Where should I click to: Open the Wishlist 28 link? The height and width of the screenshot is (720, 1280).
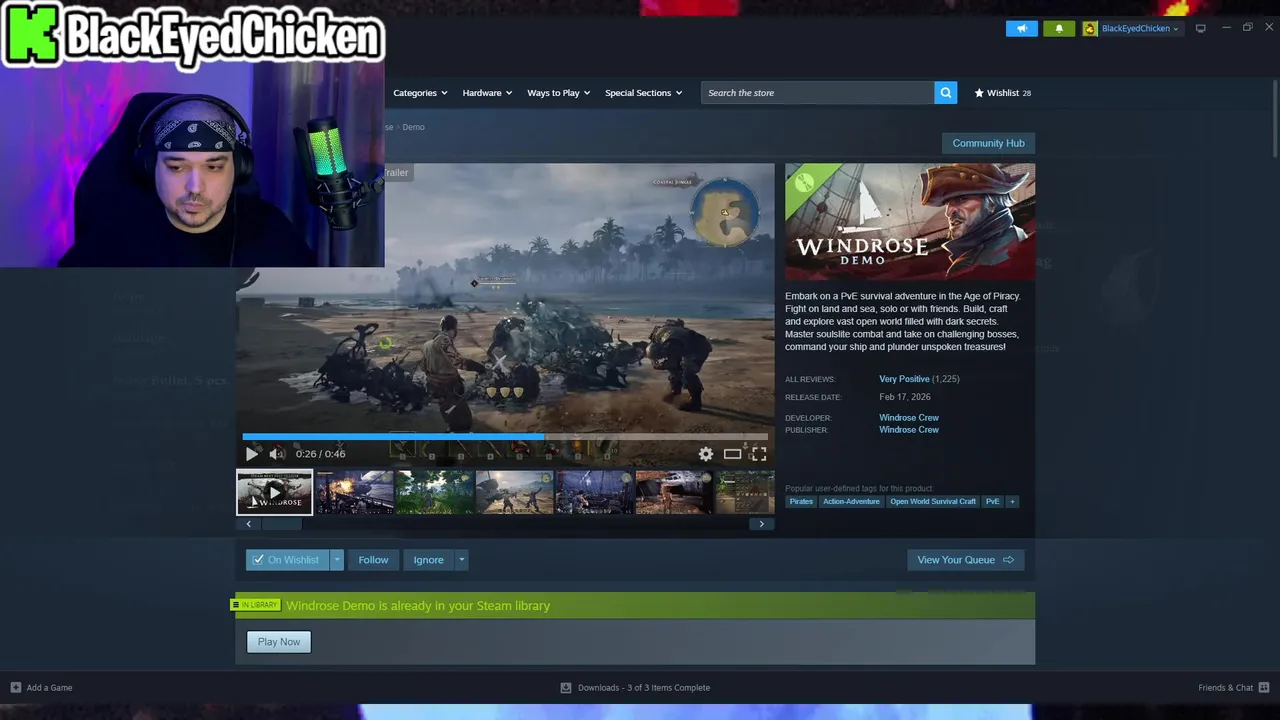pyautogui.click(x=1002, y=93)
